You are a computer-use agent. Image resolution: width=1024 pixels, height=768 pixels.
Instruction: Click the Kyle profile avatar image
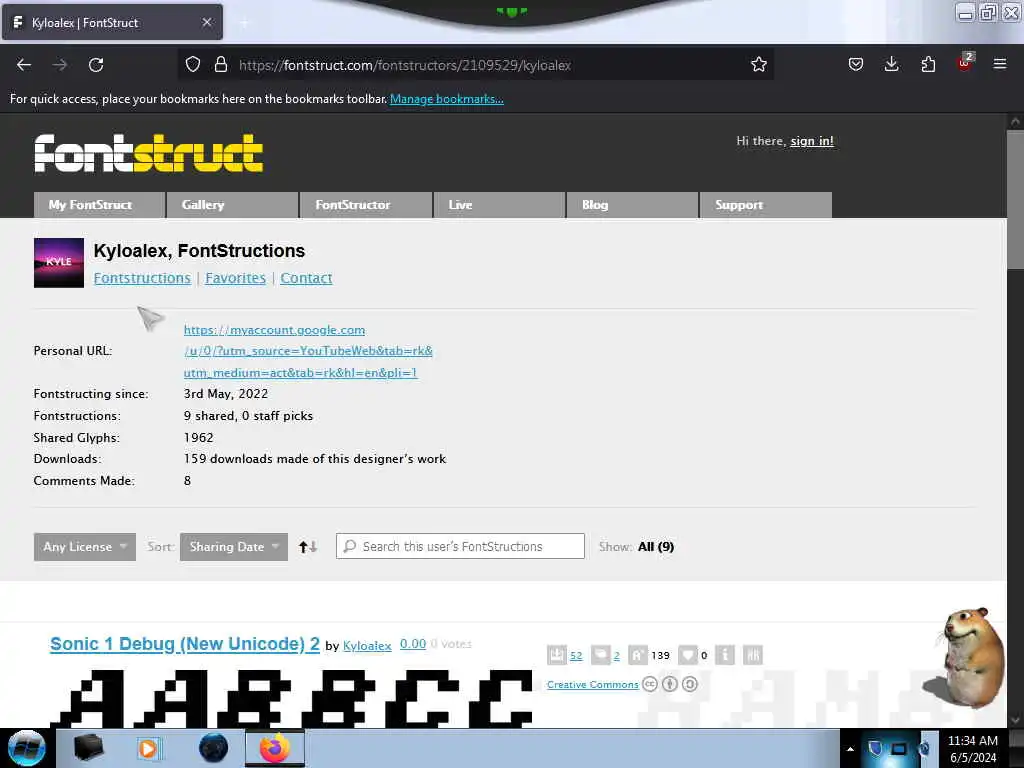click(x=59, y=263)
